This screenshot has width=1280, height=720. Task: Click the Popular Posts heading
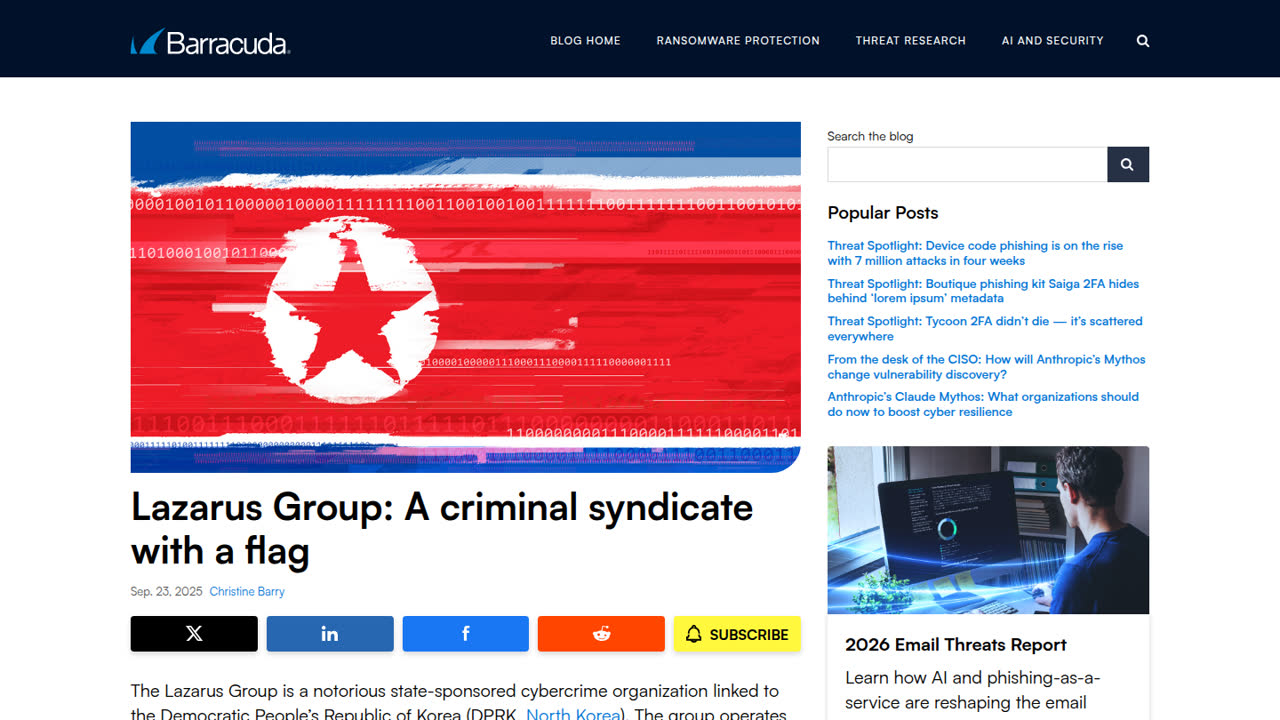(883, 213)
